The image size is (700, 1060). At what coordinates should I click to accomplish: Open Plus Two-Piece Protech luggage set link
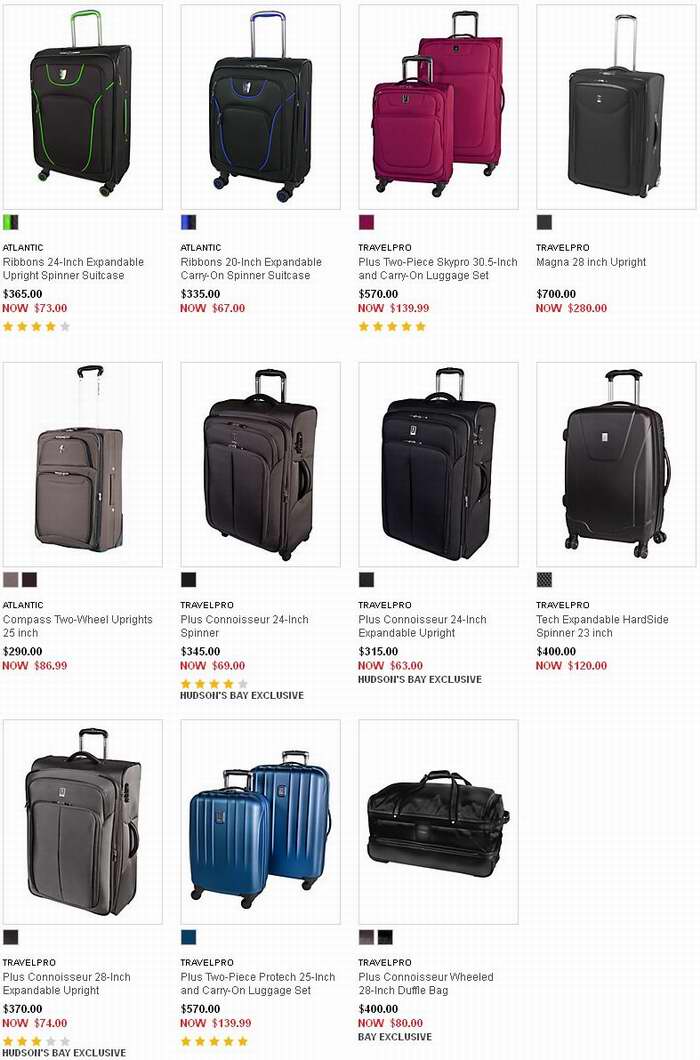click(x=258, y=984)
